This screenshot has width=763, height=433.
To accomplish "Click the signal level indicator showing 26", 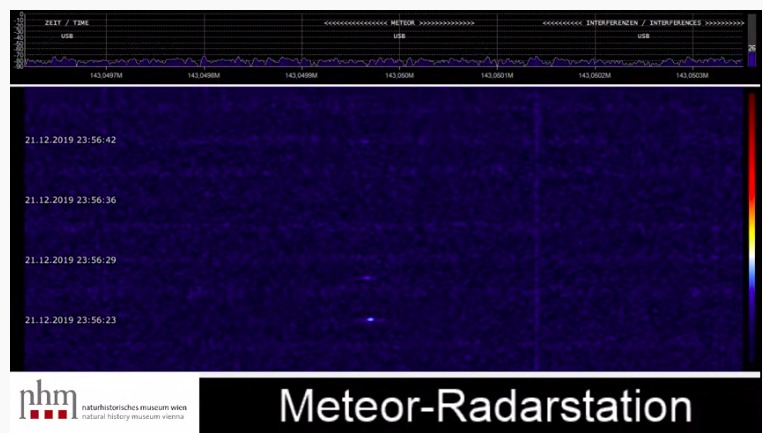I will (751, 48).
